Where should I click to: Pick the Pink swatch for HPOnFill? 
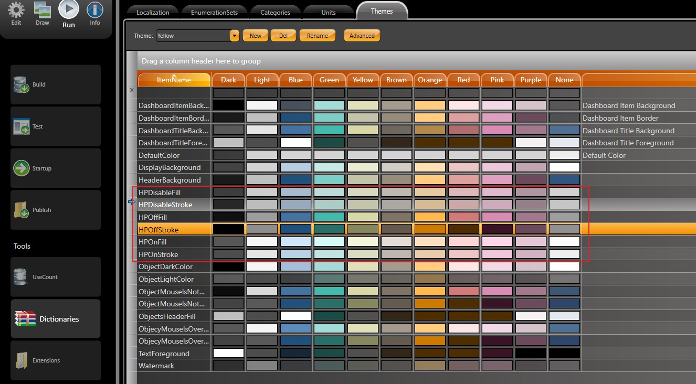tap(497, 242)
